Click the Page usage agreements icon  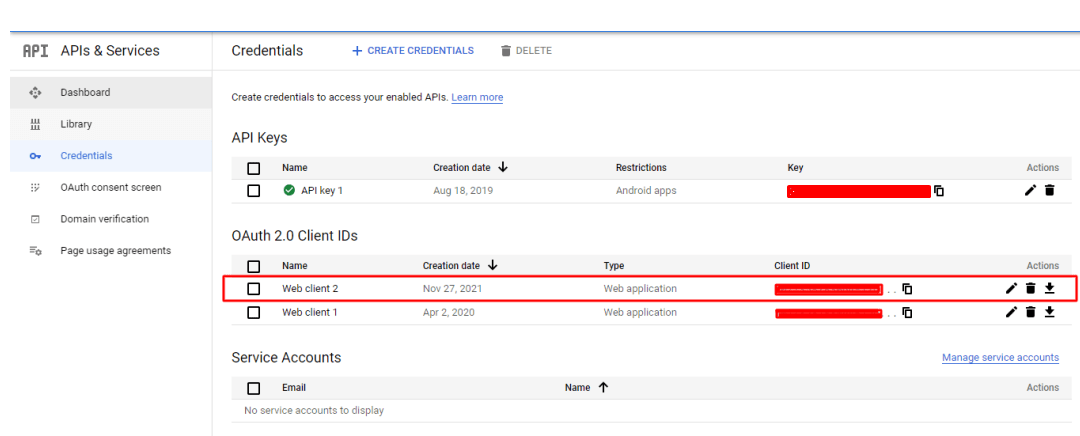click(x=35, y=251)
